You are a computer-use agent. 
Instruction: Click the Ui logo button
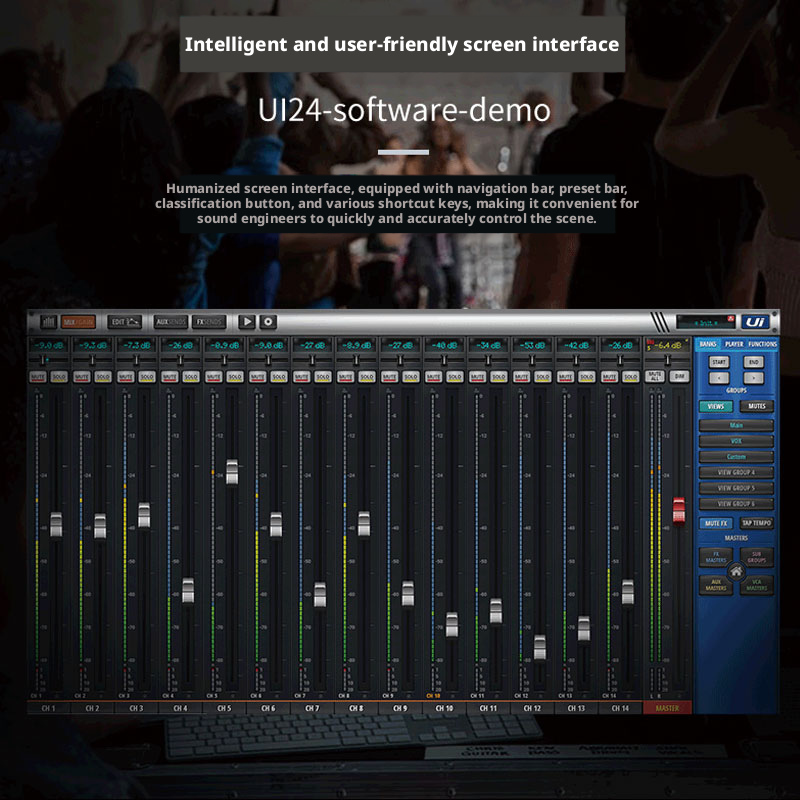756,322
